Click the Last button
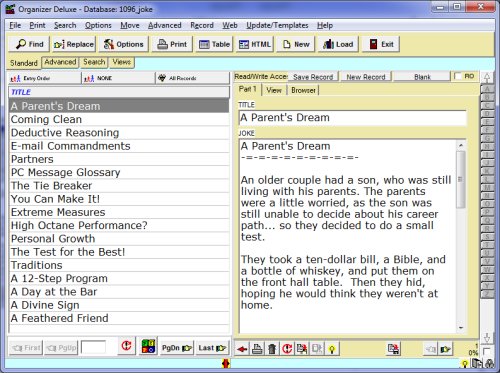The width and height of the screenshot is (500, 373). tap(212, 348)
